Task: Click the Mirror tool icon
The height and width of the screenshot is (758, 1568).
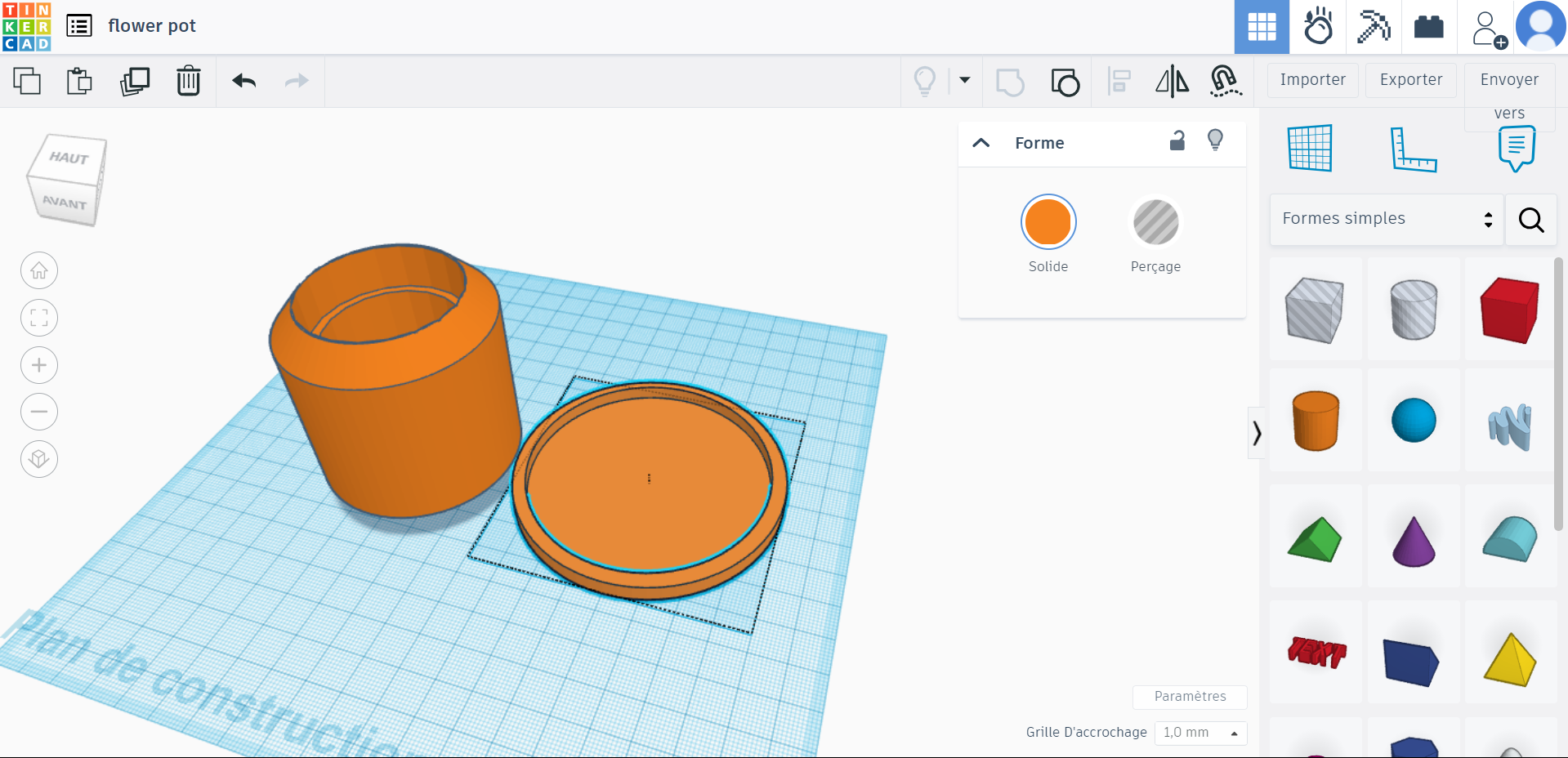Action: 1173,82
